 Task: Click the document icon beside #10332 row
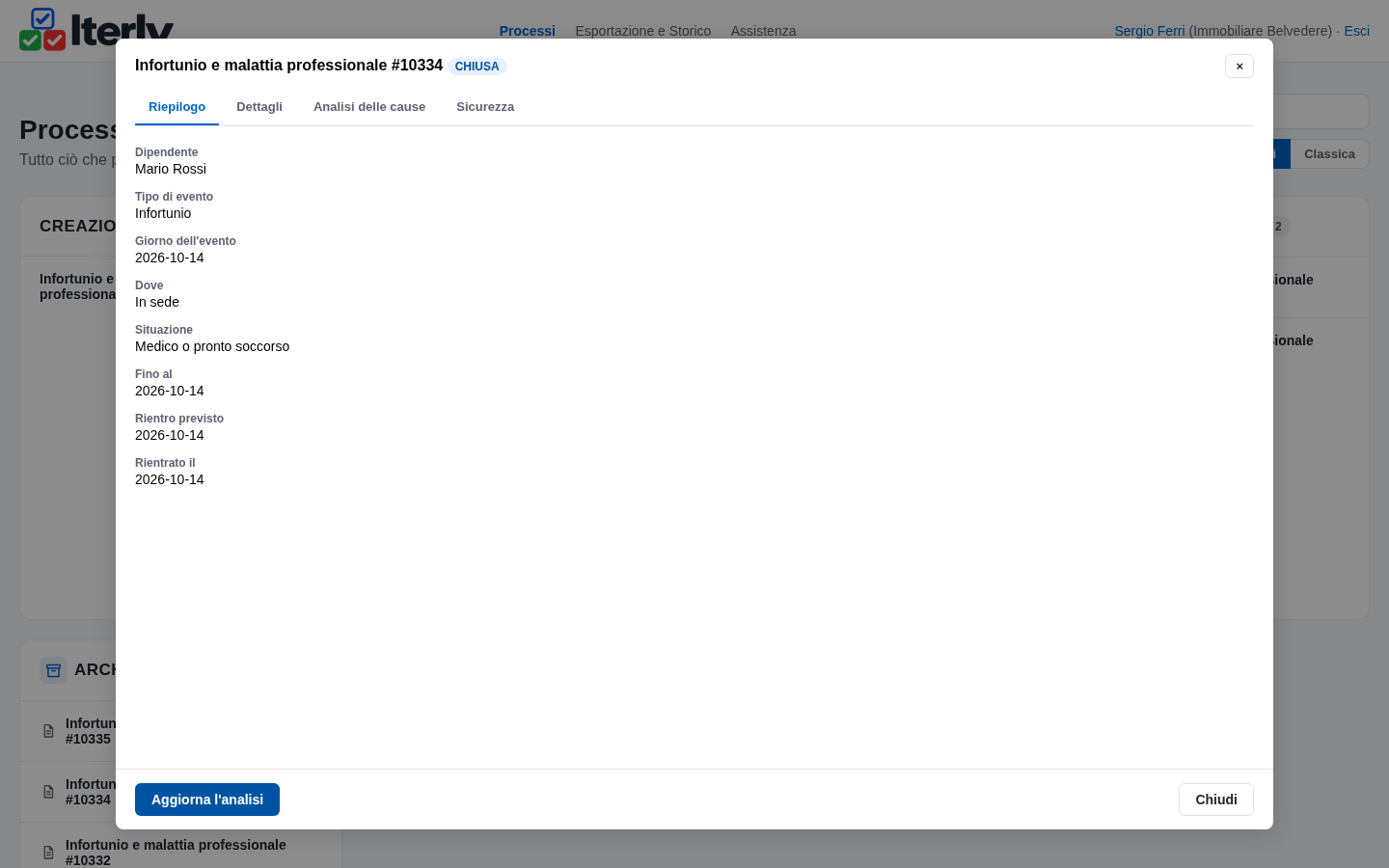(x=48, y=853)
